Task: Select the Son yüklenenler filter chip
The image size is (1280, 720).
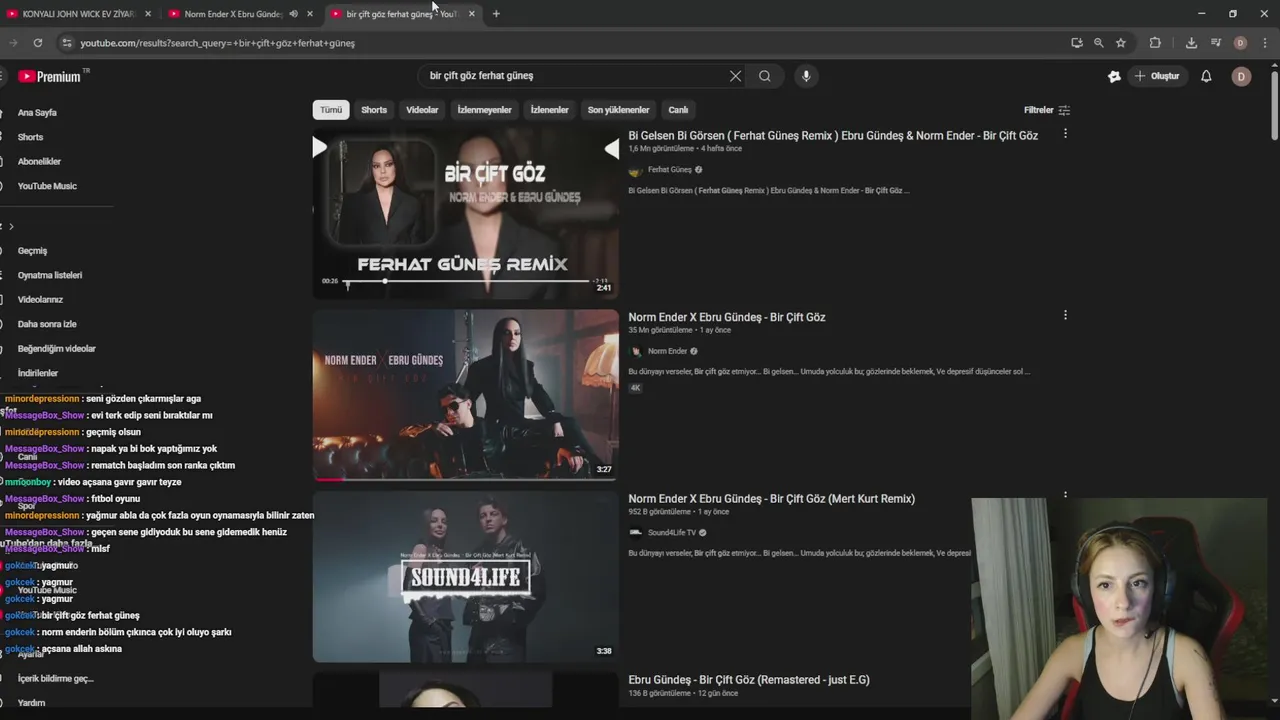Action: (x=618, y=110)
